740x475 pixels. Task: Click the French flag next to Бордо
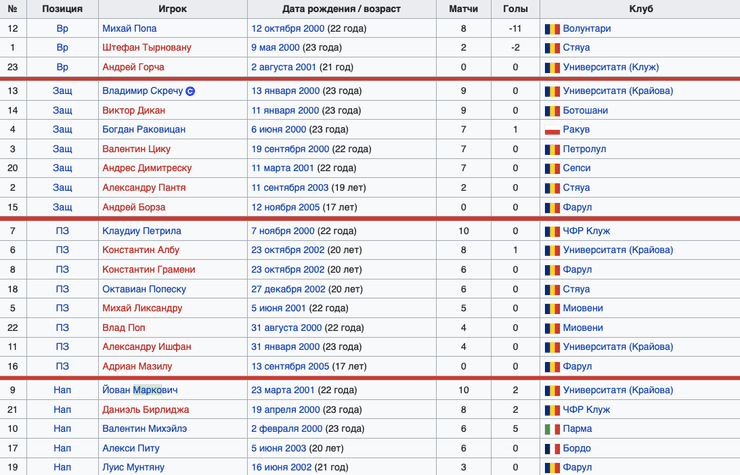(551, 448)
